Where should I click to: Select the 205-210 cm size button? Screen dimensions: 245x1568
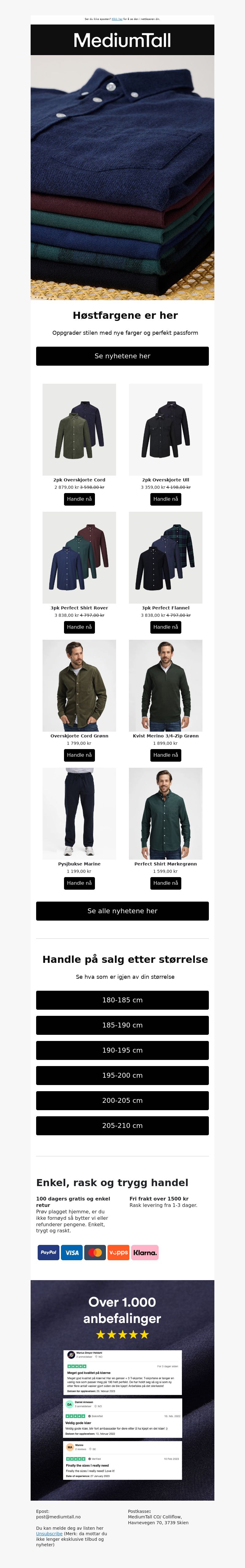(x=122, y=1125)
